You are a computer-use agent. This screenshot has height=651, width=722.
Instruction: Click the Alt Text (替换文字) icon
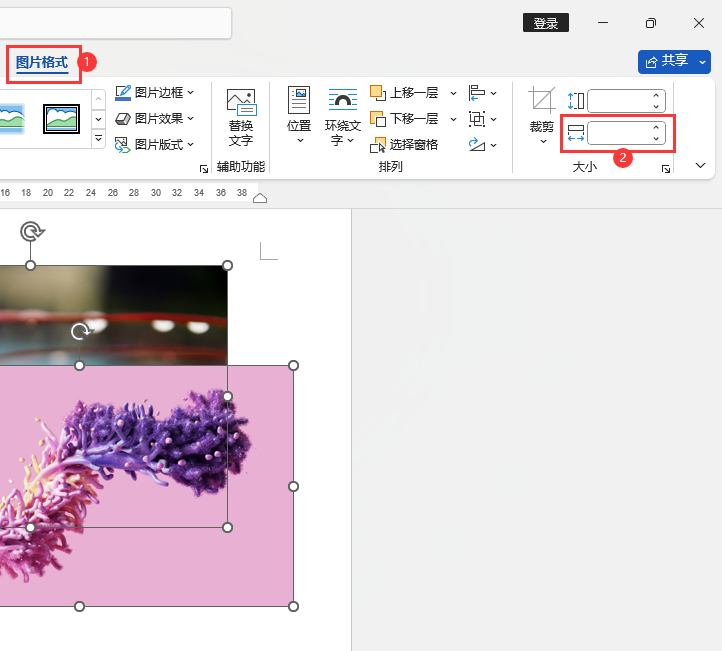241,101
